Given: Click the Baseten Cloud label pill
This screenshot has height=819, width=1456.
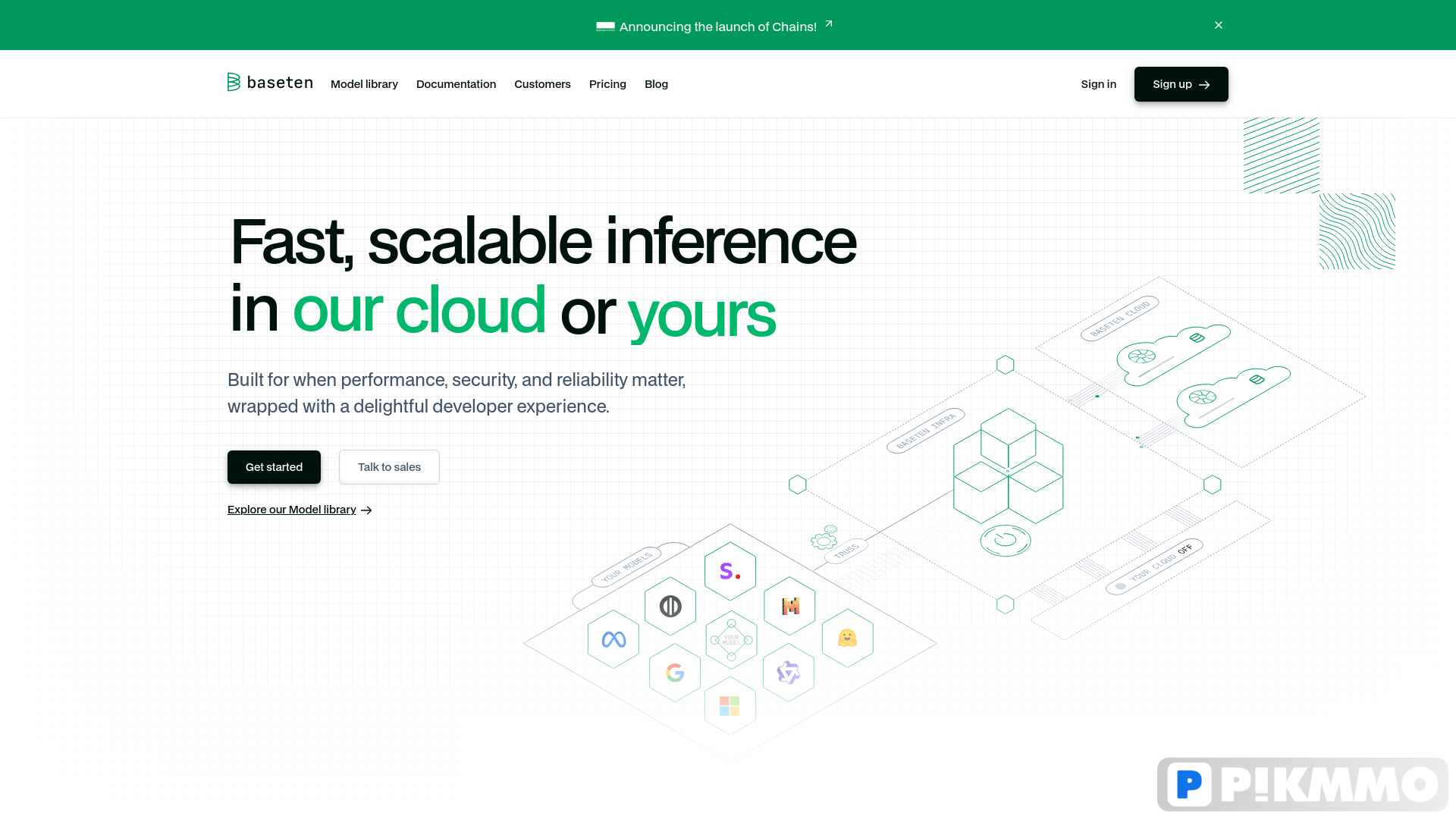Looking at the screenshot, I should tap(1120, 318).
